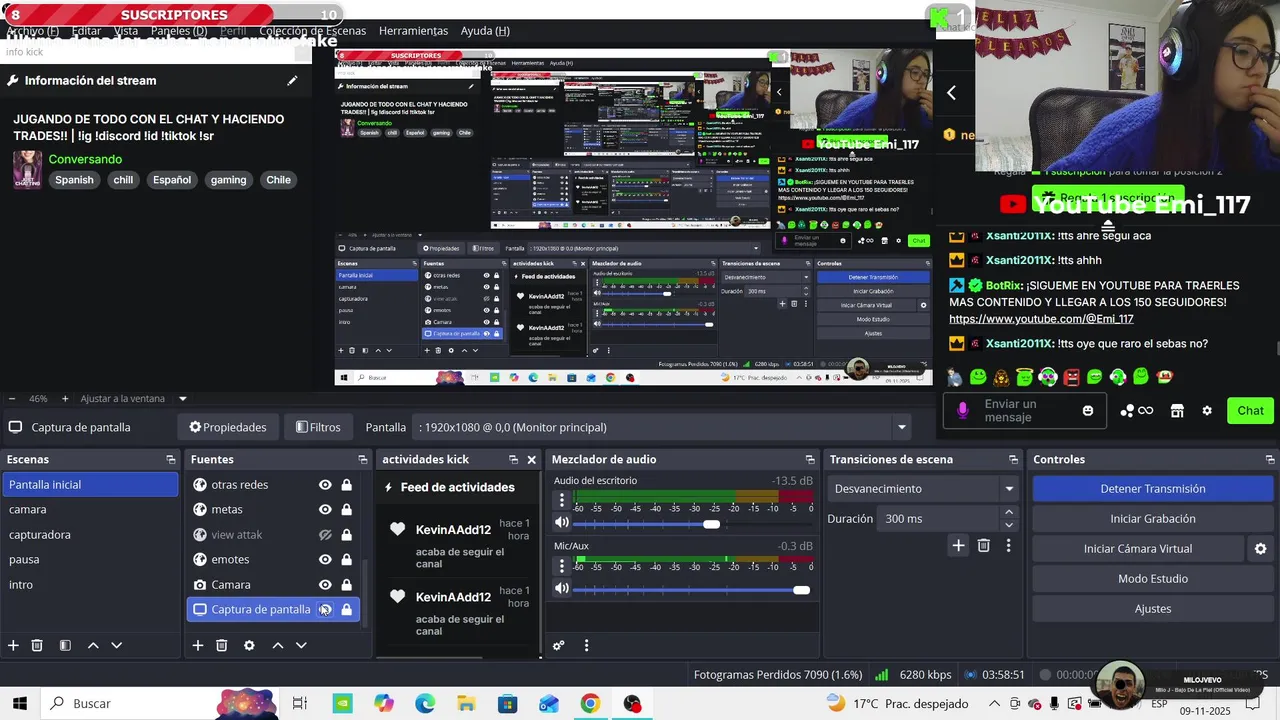
Task: Open Audio del escritorio options dots
Action: click(x=562, y=500)
